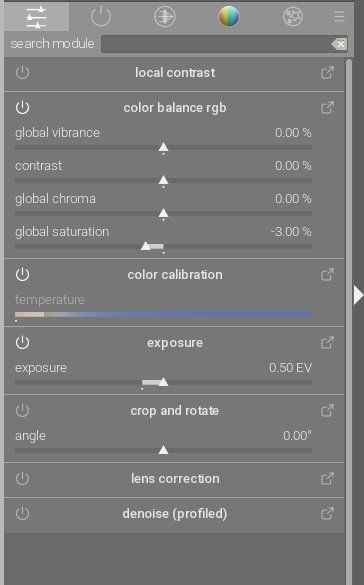Open the module presets hamburger menu

pyautogui.click(x=339, y=17)
